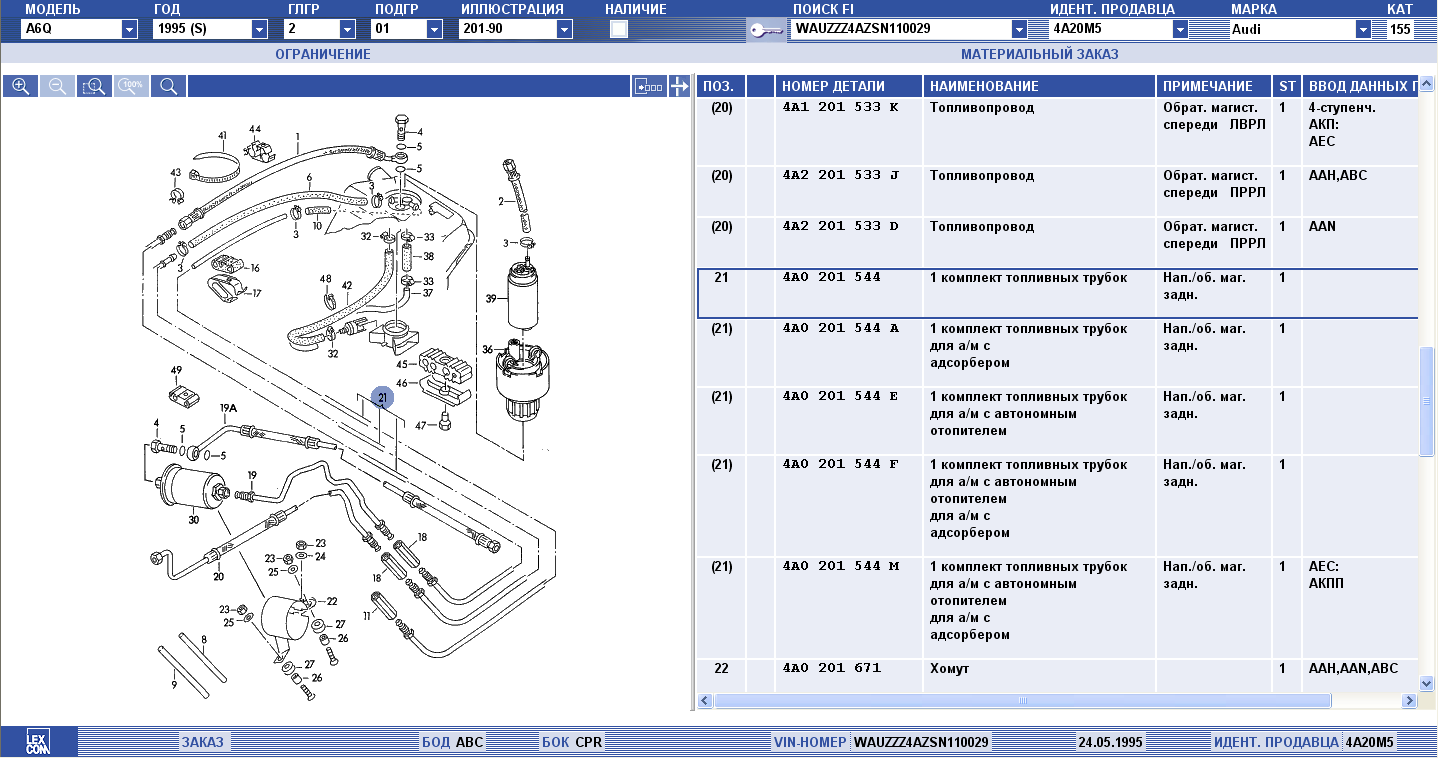Click the illustration thumbnails navigation icon
The image size is (1438, 758).
(x=649, y=87)
